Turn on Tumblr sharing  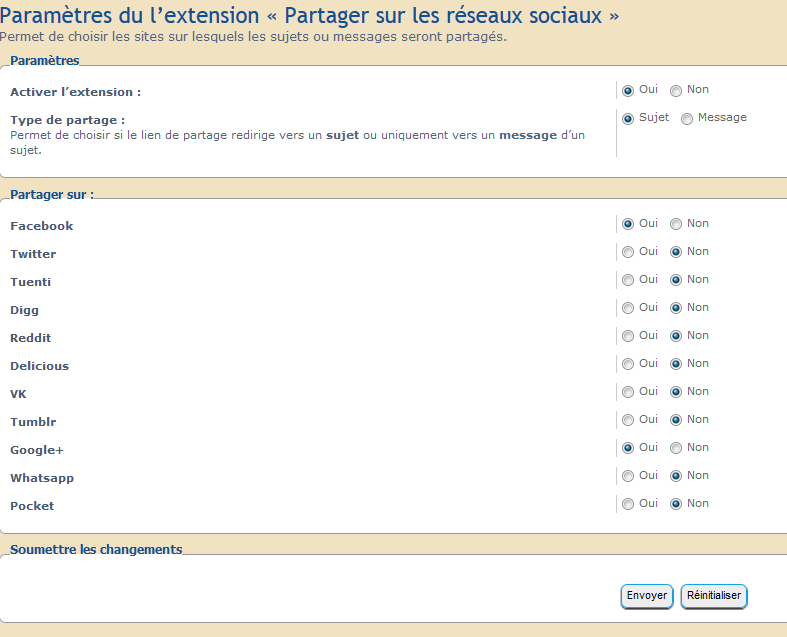coord(628,421)
